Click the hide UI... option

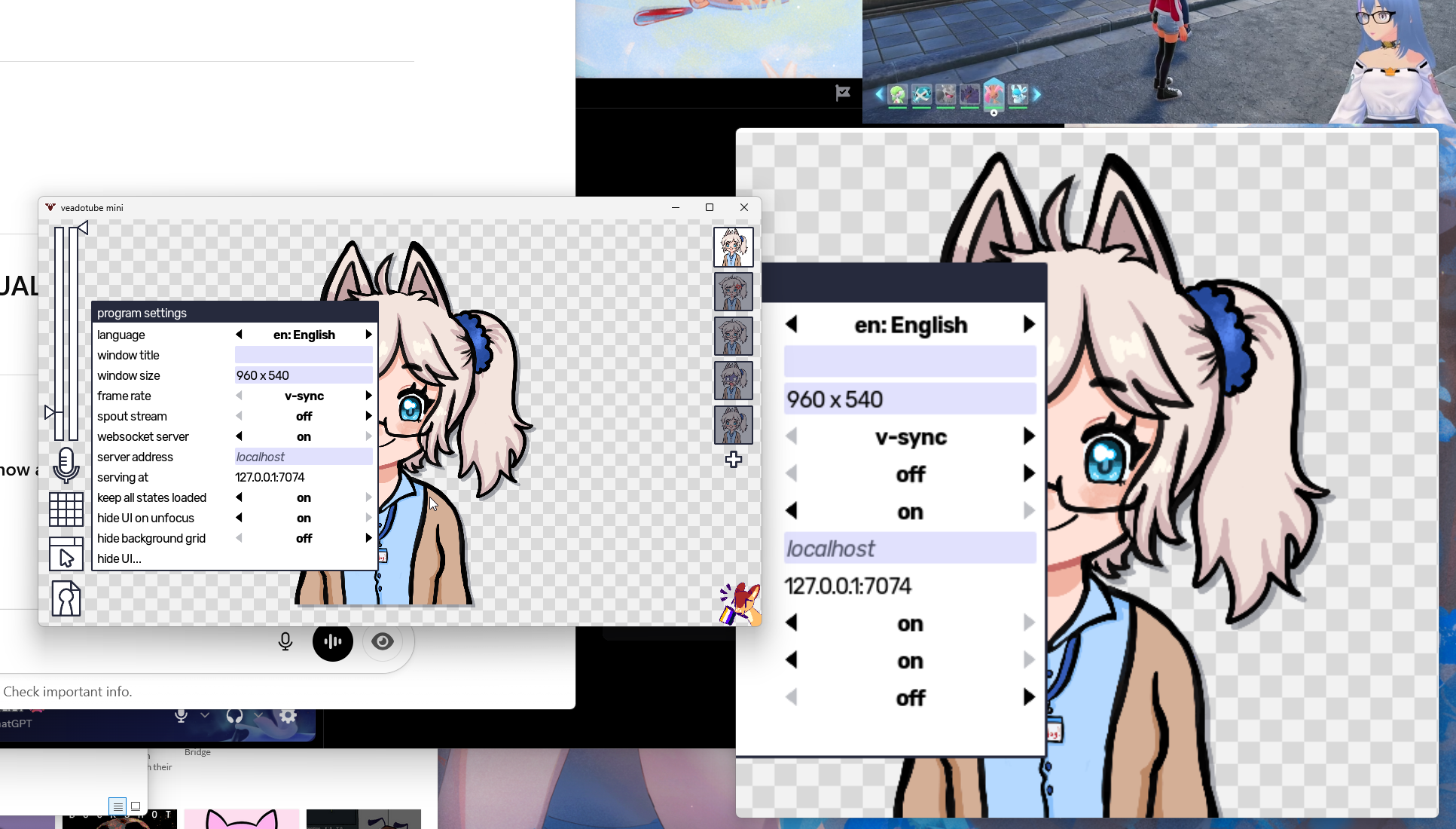pyautogui.click(x=119, y=558)
